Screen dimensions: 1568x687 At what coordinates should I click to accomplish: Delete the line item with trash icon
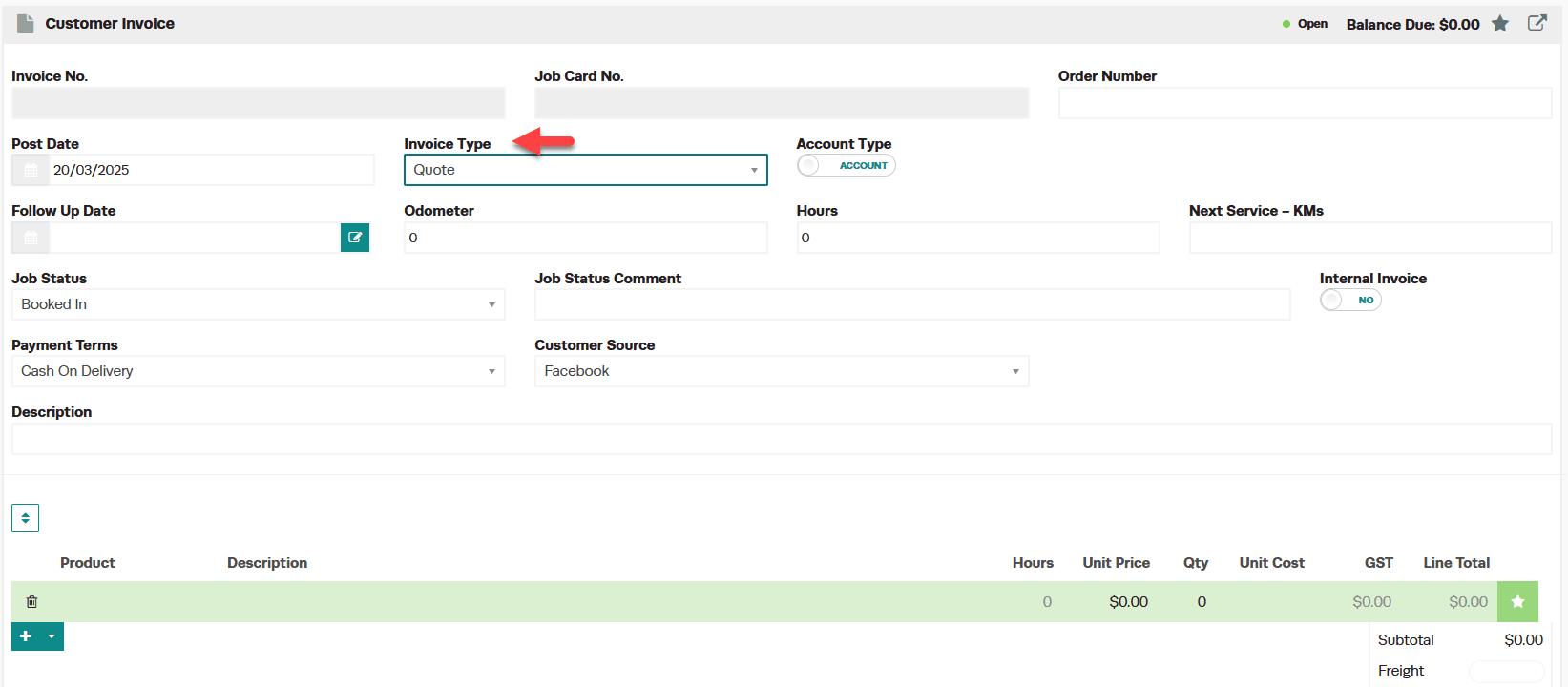click(x=31, y=602)
